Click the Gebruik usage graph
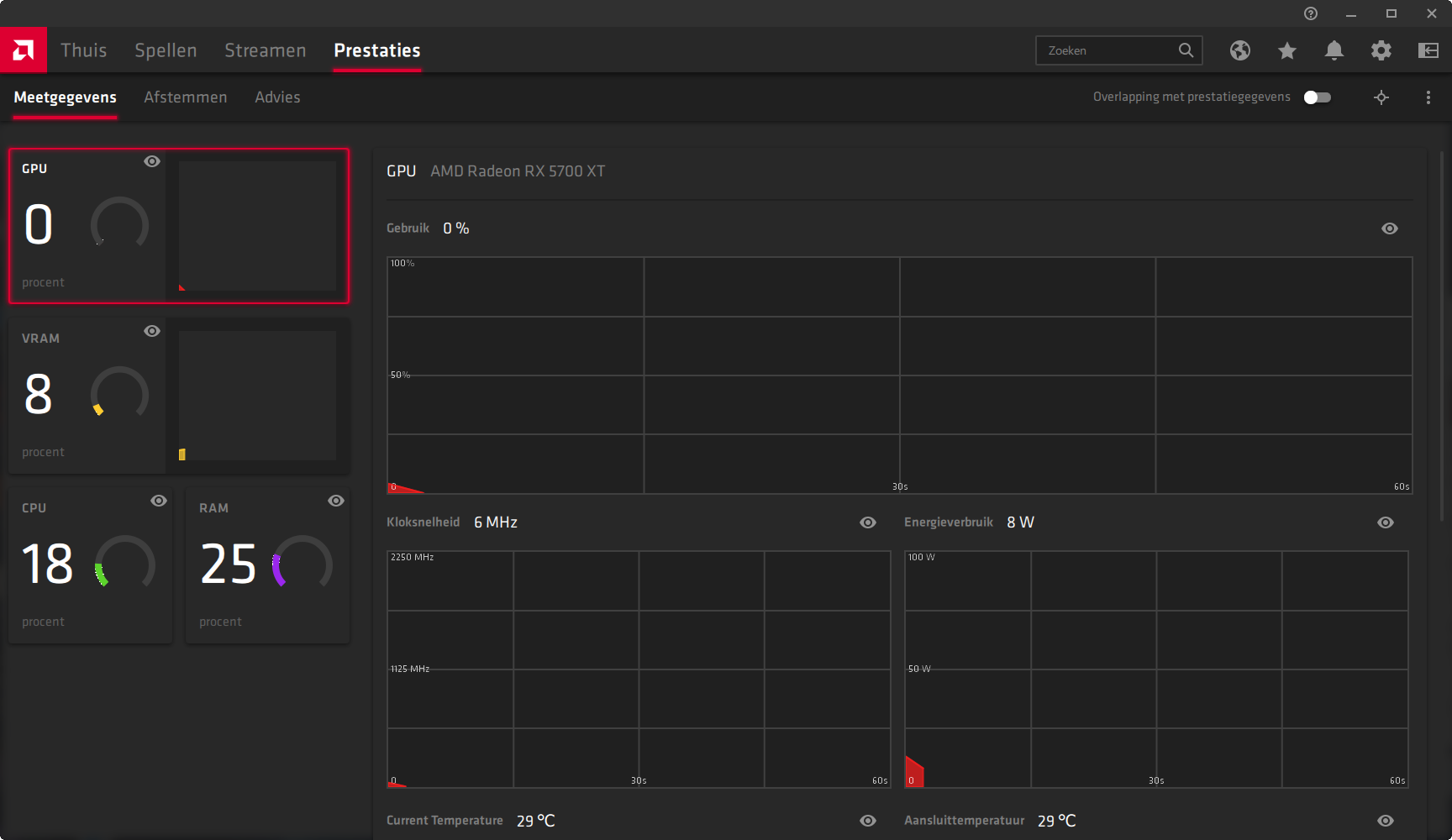 (x=899, y=375)
